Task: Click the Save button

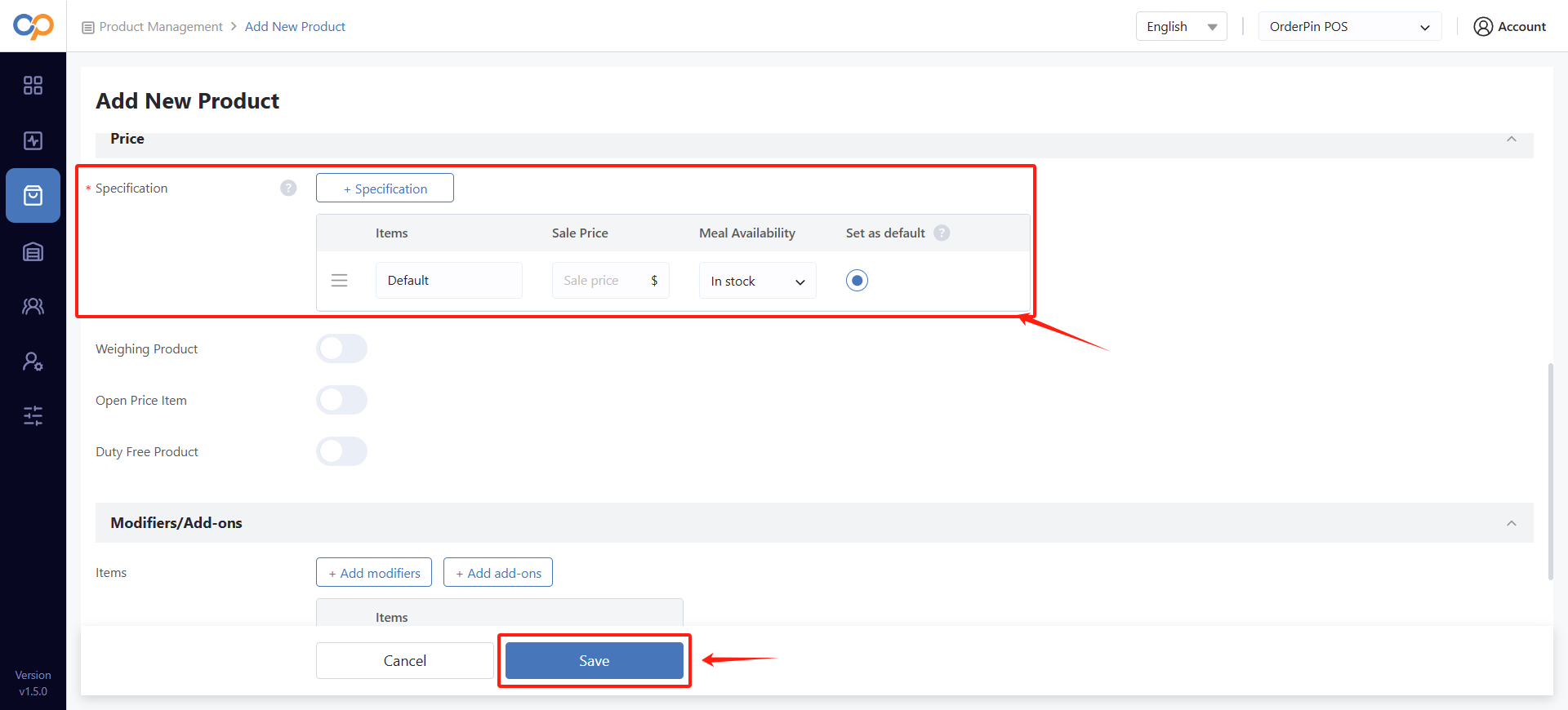Action: pyautogui.click(x=595, y=660)
